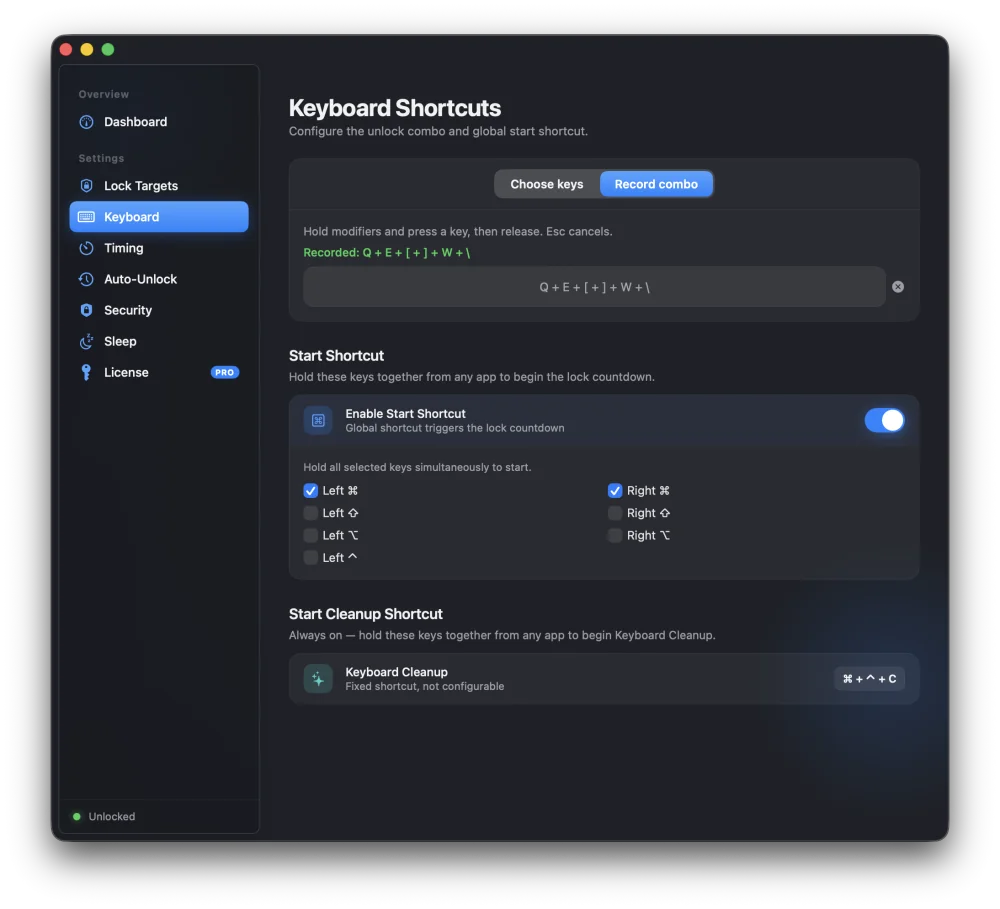The height and width of the screenshot is (909, 1000).
Task: Click the Enable Start Shortcut label
Action: 406,413
